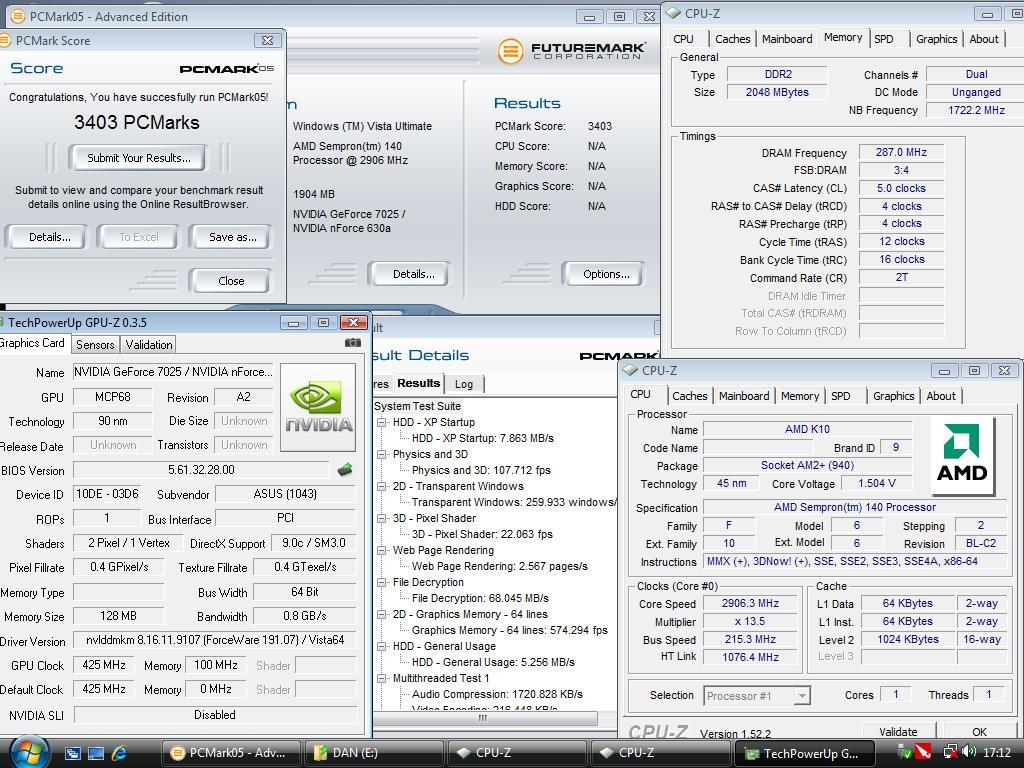Screen dimensions: 1024x768
Task: Take a GPU-Z screenshot with the camera icon
Action: coord(353,342)
